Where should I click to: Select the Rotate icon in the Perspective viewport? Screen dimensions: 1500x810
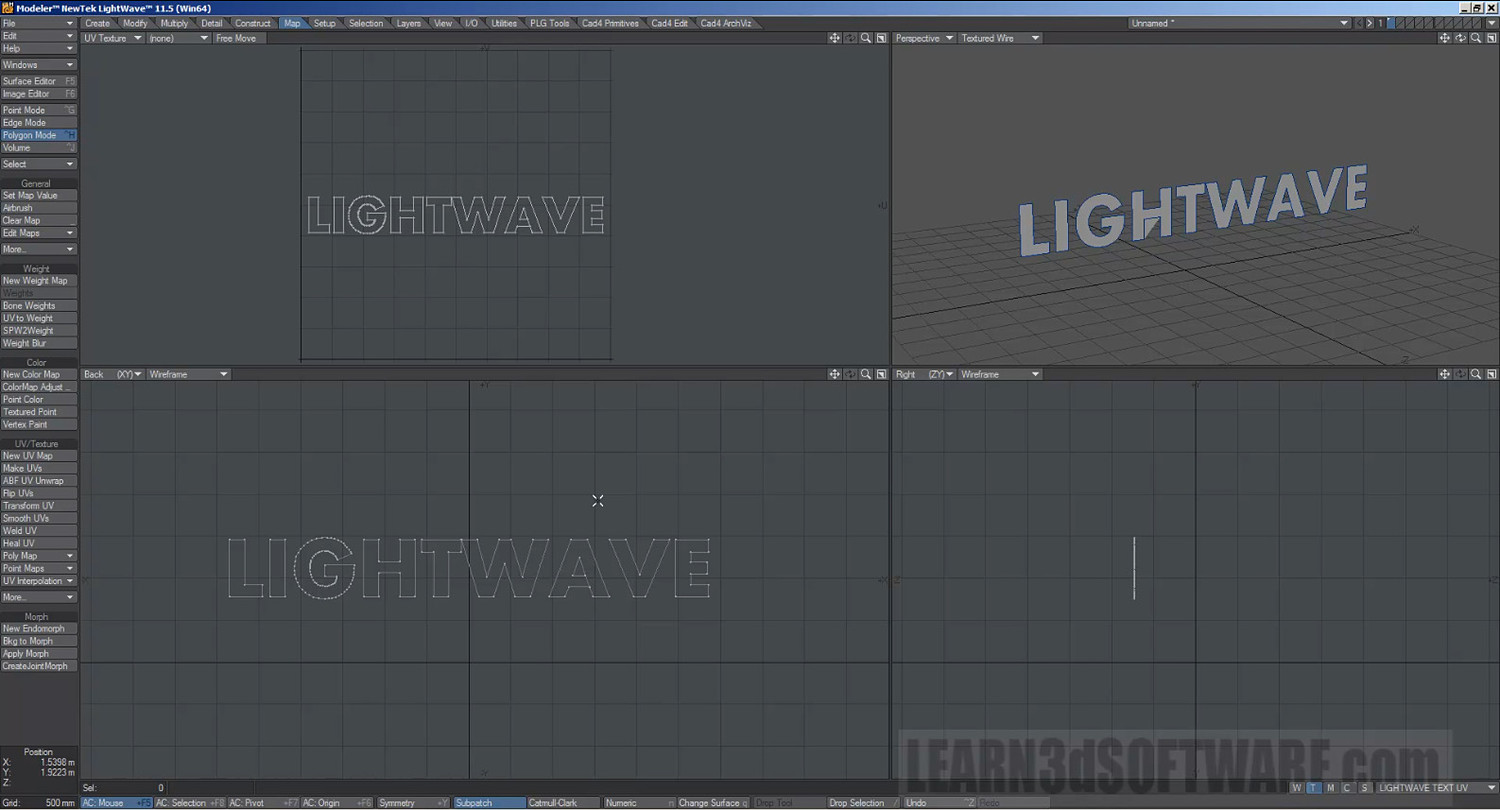[1460, 37]
